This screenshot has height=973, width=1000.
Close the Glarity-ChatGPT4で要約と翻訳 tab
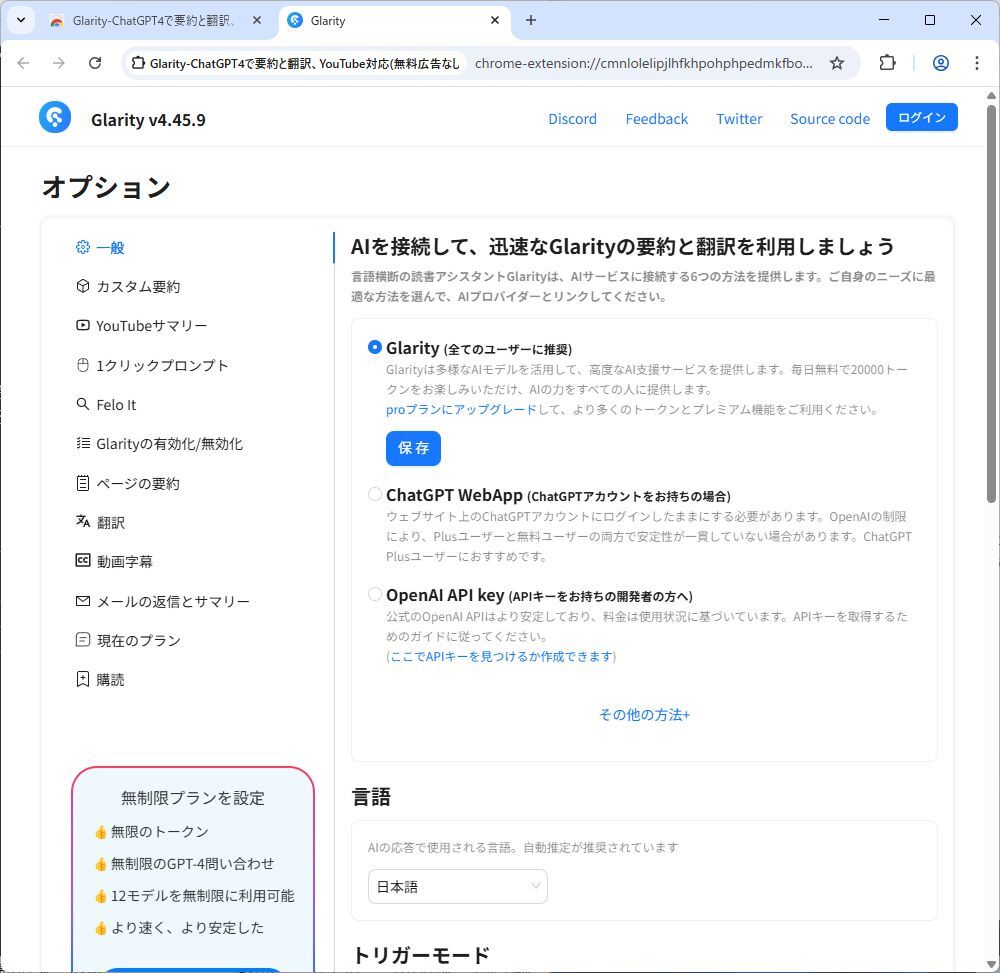click(257, 20)
